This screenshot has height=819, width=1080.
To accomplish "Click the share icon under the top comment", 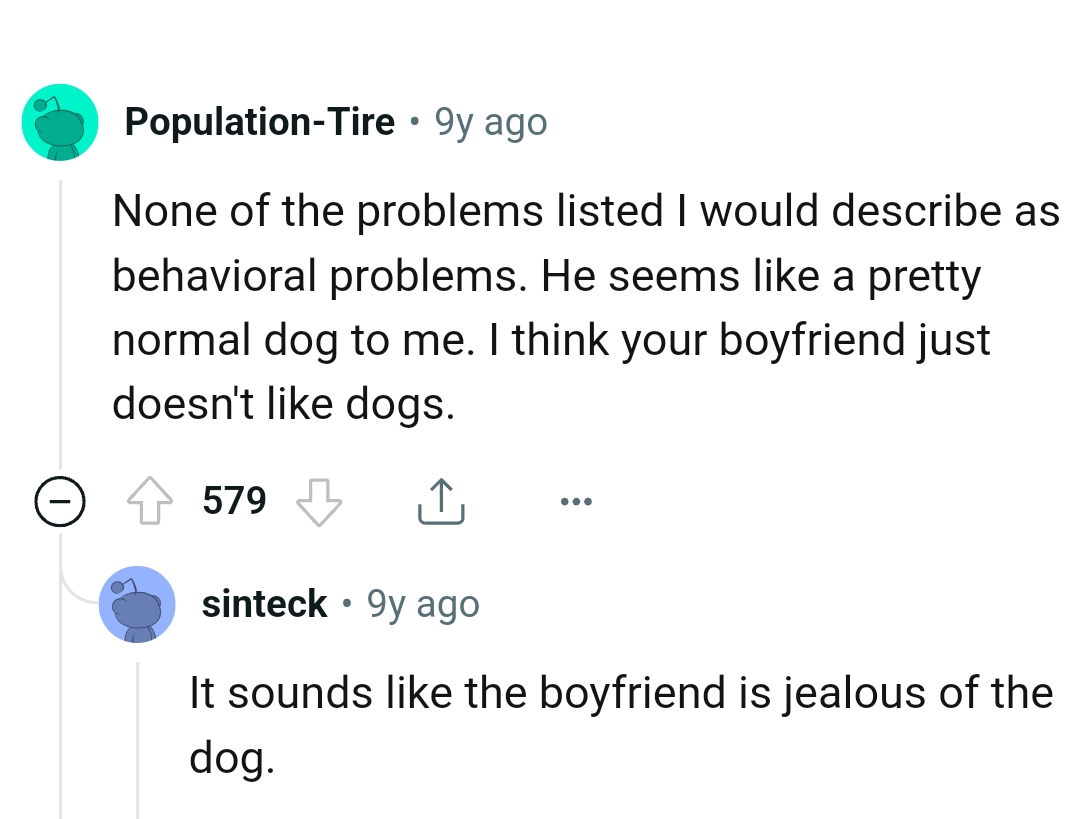I will pos(440,501).
